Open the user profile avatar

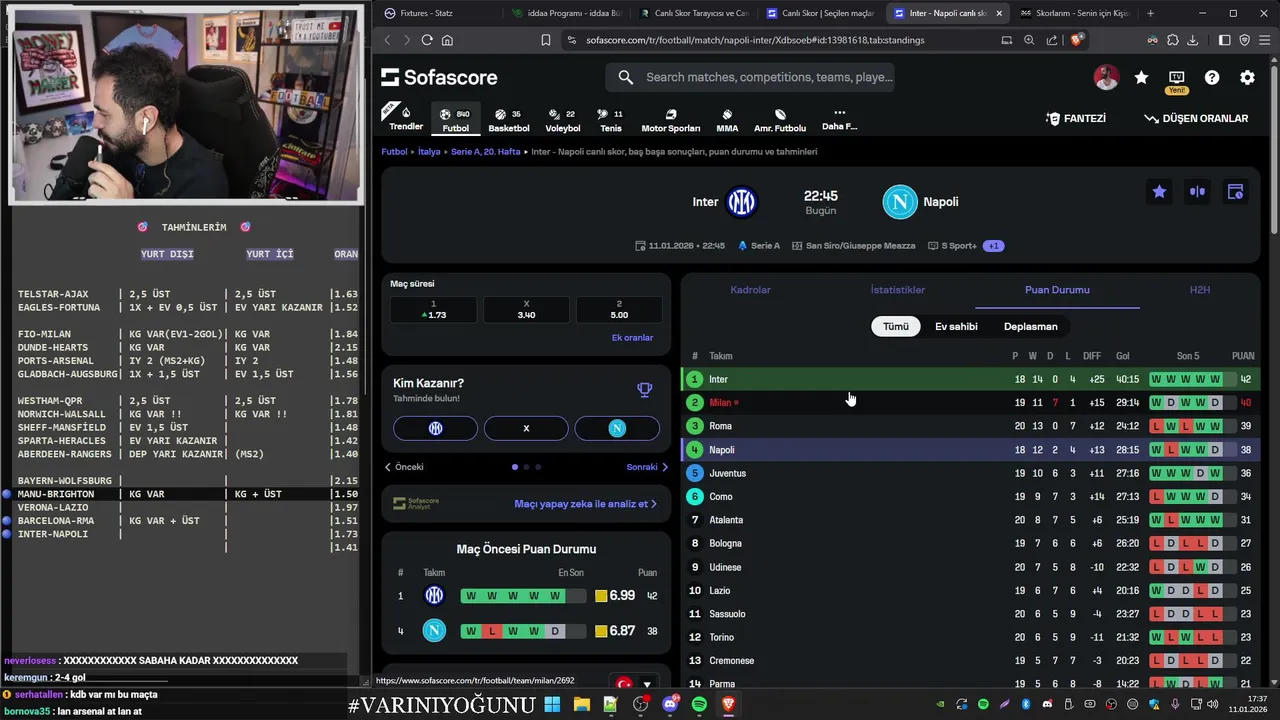1106,77
